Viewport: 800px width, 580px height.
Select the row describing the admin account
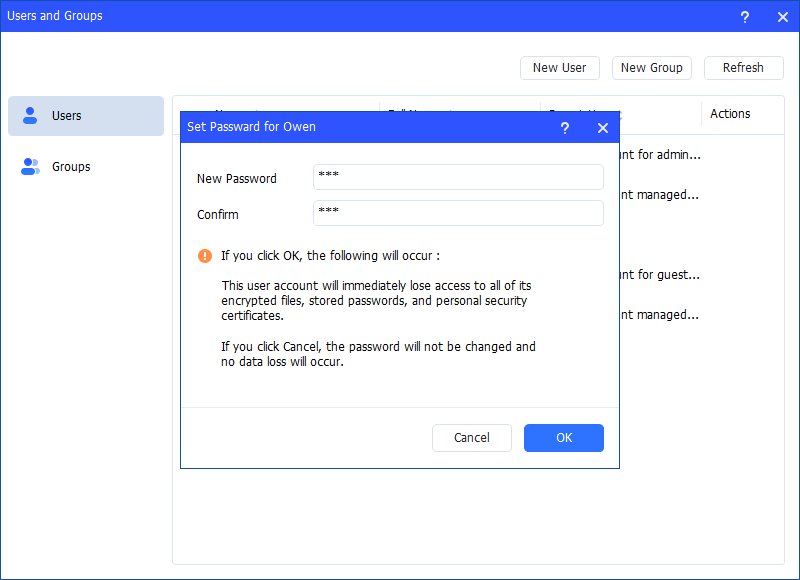[x=700, y=155]
